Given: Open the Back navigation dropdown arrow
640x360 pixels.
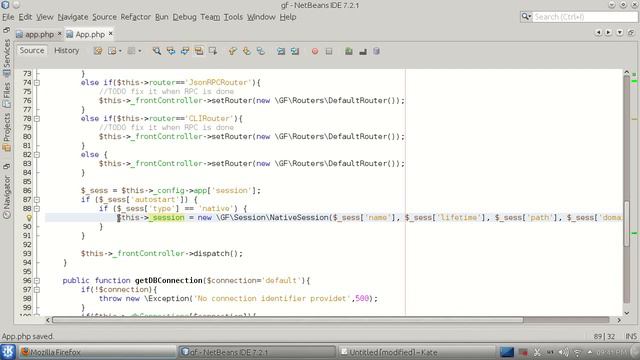Looking at the screenshot, I should [120, 51].
